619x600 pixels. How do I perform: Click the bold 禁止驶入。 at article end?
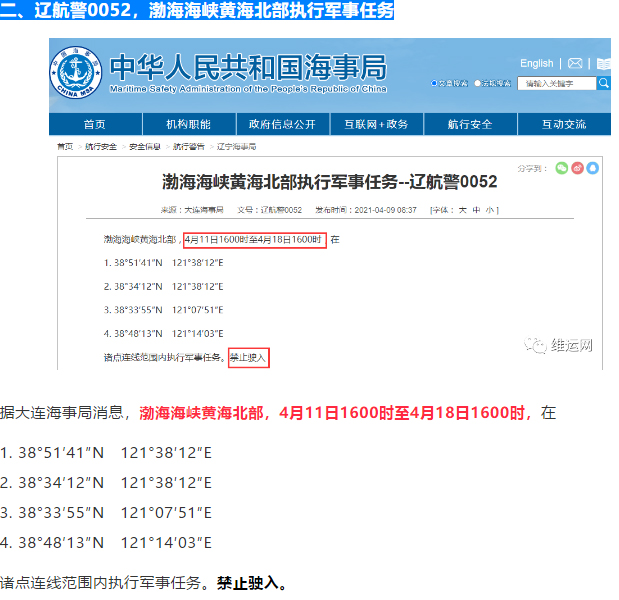252,583
